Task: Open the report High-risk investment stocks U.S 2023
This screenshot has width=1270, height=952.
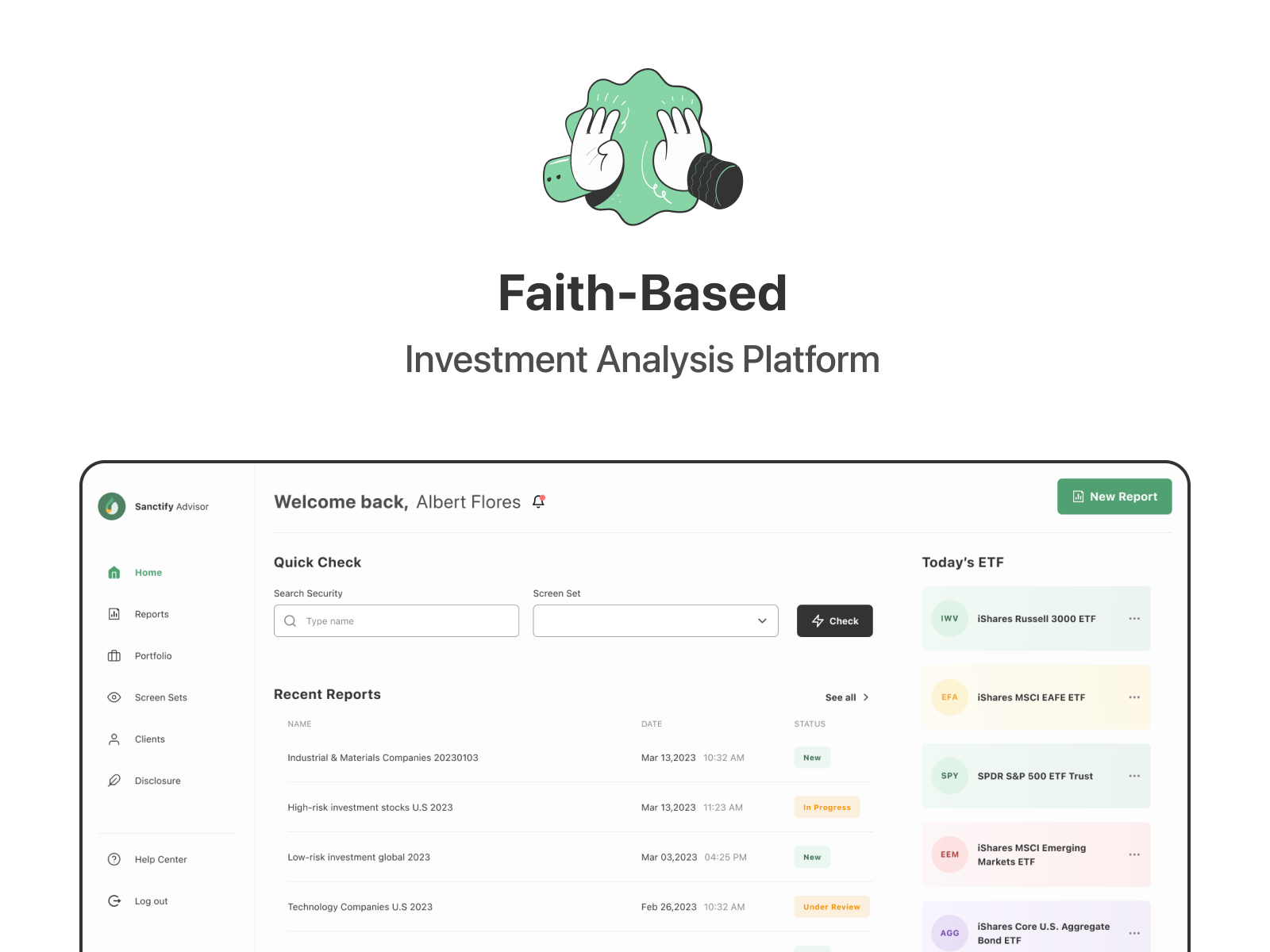Action: (370, 807)
